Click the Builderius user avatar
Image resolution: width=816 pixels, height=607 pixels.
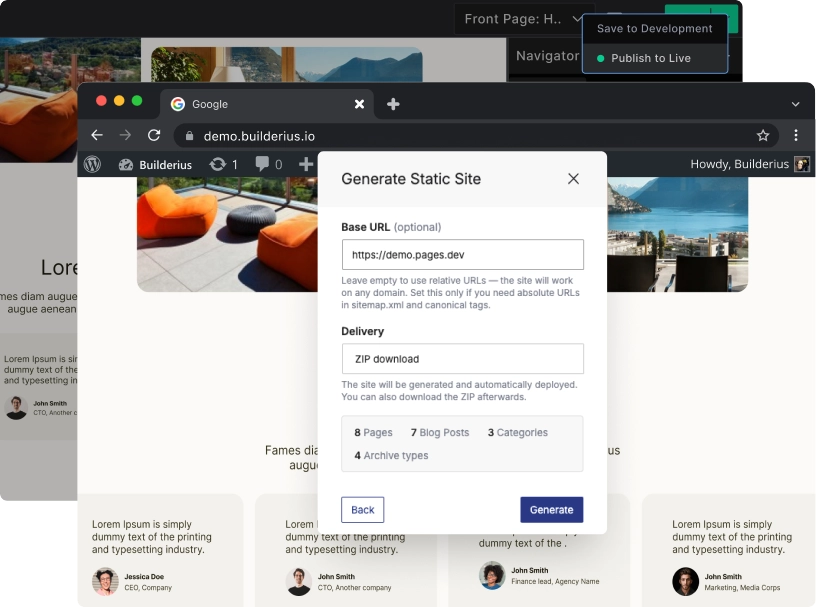(801, 165)
